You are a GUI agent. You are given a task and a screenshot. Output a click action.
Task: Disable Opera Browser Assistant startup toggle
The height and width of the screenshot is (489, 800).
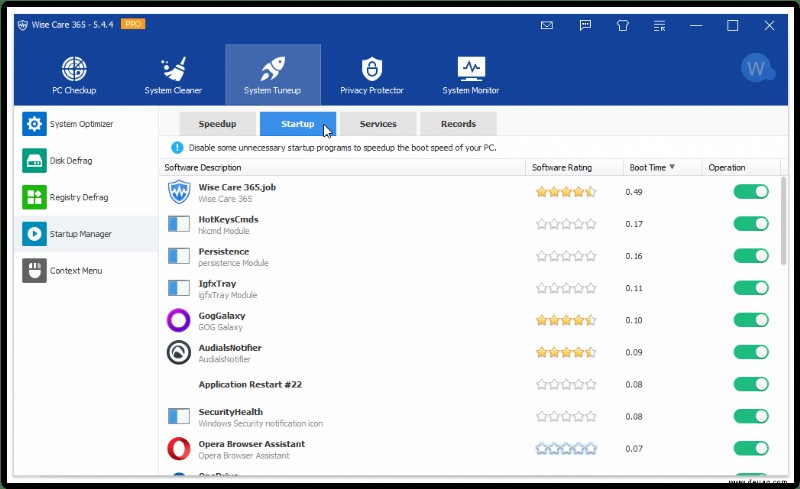coord(751,449)
